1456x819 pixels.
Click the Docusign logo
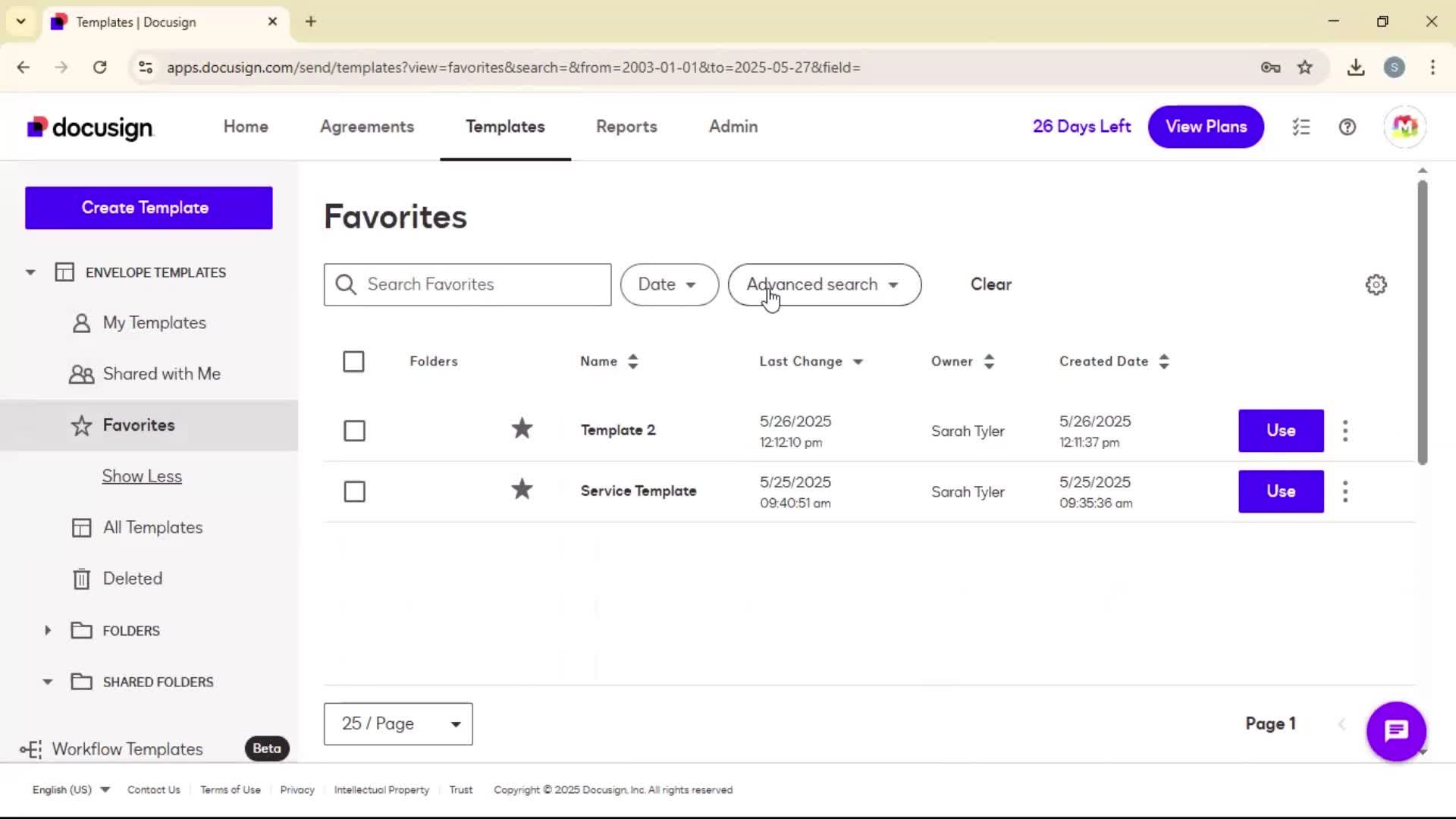point(90,127)
